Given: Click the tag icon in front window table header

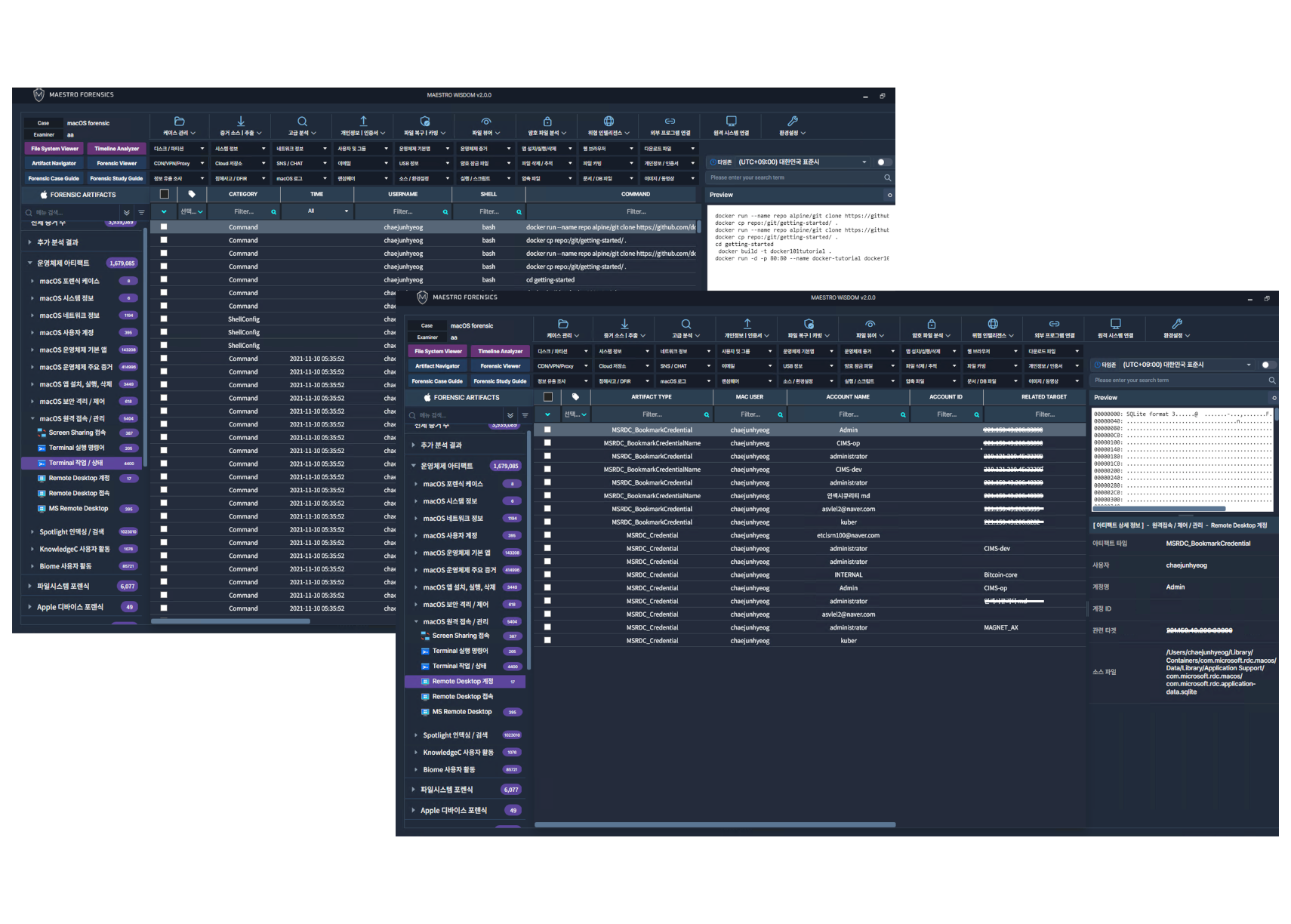Looking at the screenshot, I should [575, 396].
